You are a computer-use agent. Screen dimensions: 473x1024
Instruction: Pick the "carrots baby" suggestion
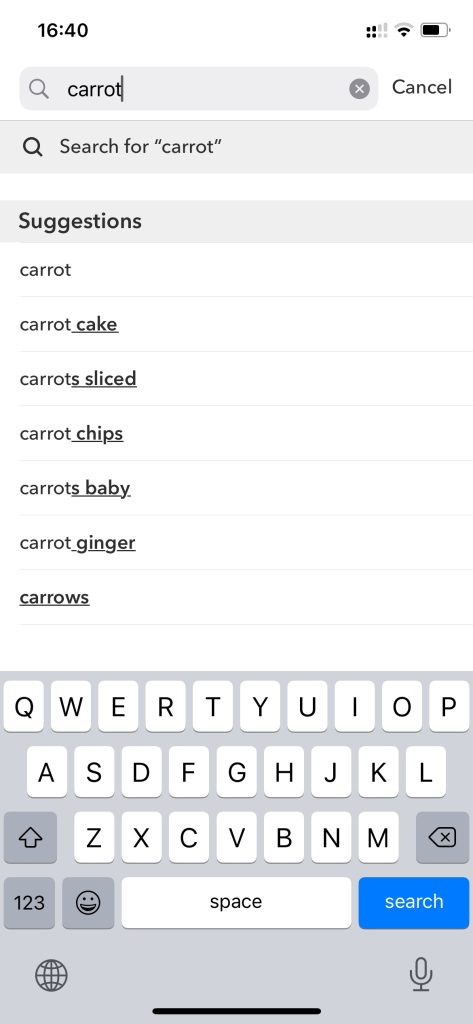236,488
